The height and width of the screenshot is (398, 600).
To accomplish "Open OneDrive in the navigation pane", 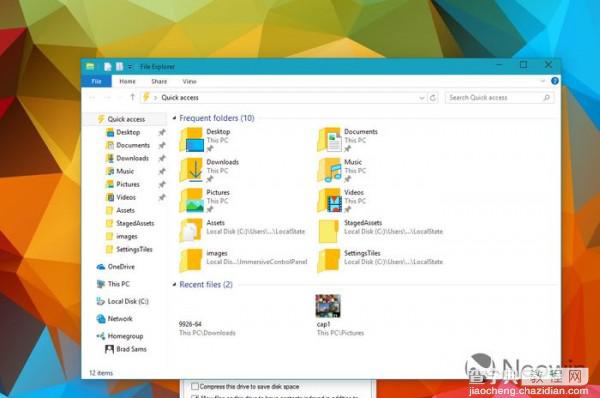I will coord(121,266).
